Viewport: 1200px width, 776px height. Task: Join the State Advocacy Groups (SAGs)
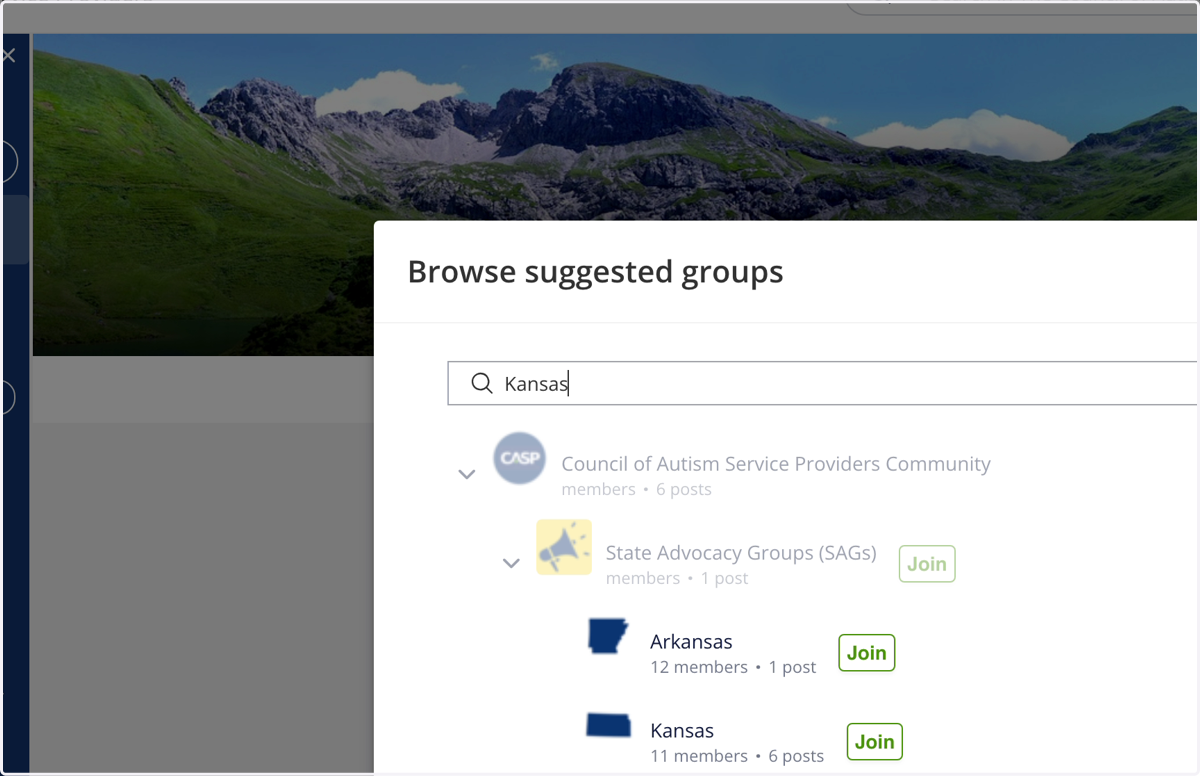[x=927, y=564]
